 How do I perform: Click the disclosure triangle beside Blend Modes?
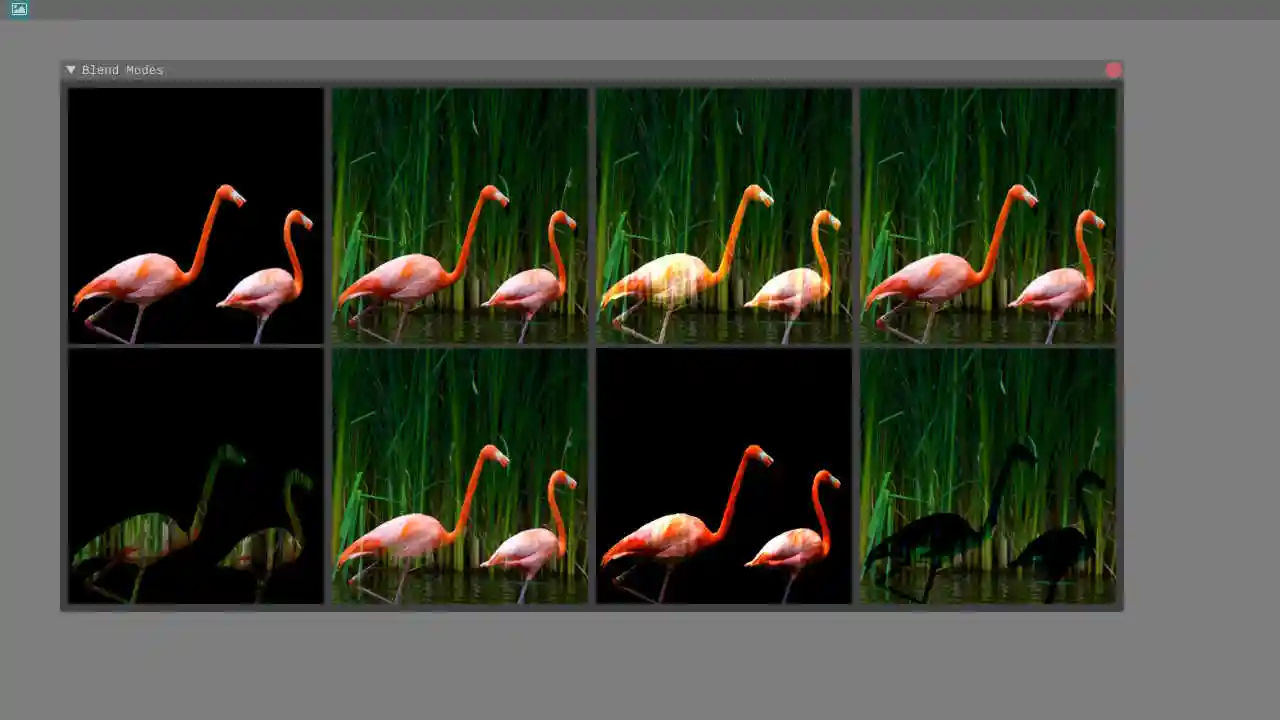coord(70,69)
